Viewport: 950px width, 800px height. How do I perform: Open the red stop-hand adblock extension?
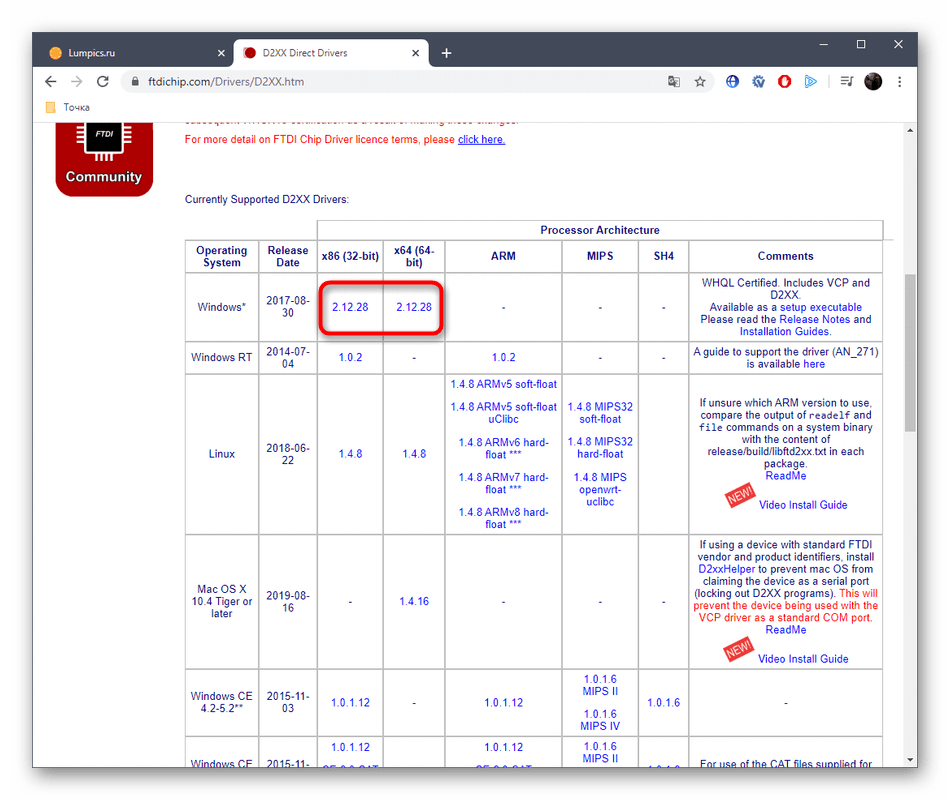785,82
